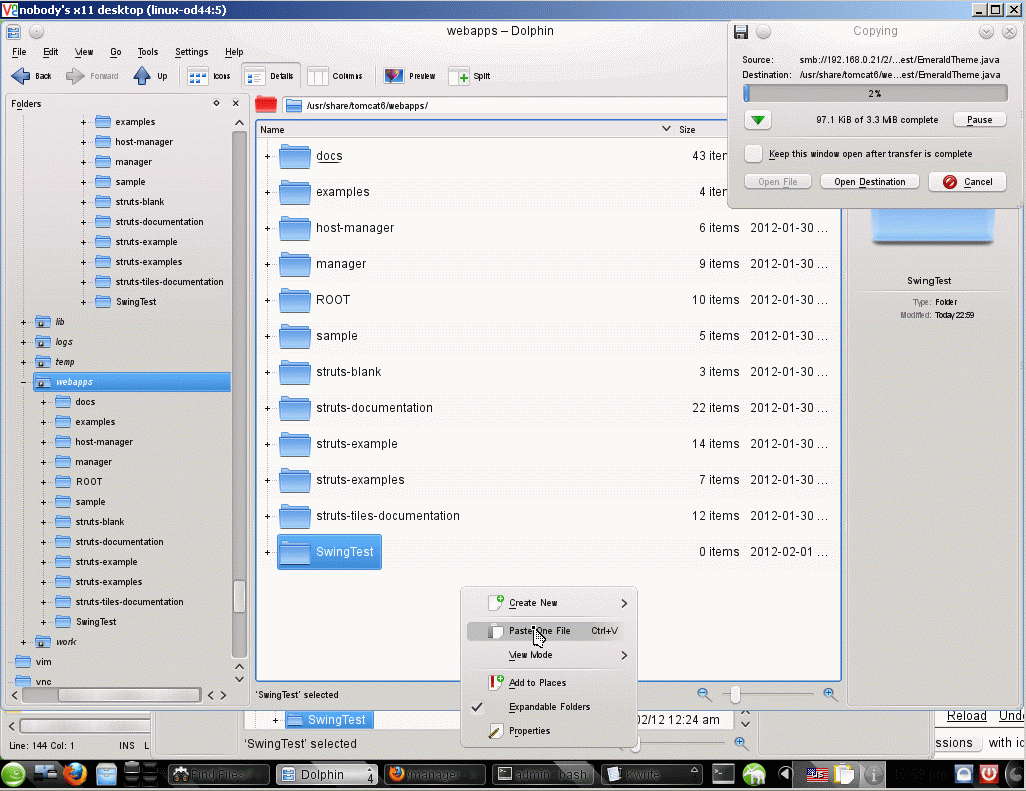1026x791 pixels.
Task: Expand the logs node in Folders tree
Action: (24, 342)
